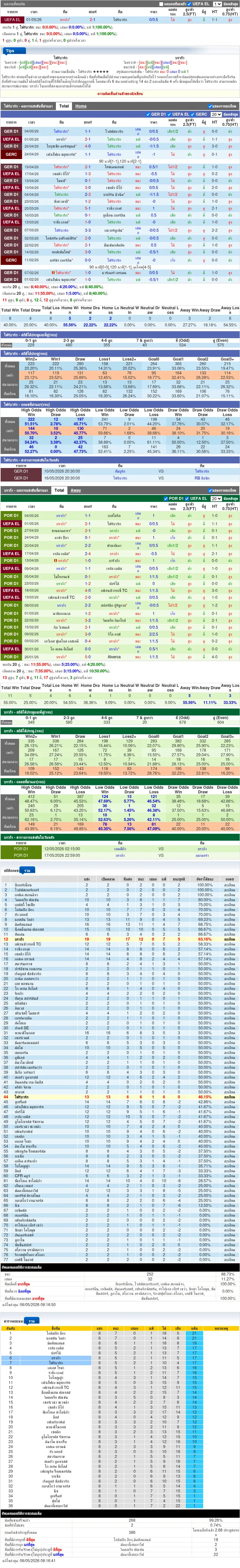Toggle the GER D1 league filter checkbox
The width and height of the screenshot is (240, 1568).
(x=148, y=114)
